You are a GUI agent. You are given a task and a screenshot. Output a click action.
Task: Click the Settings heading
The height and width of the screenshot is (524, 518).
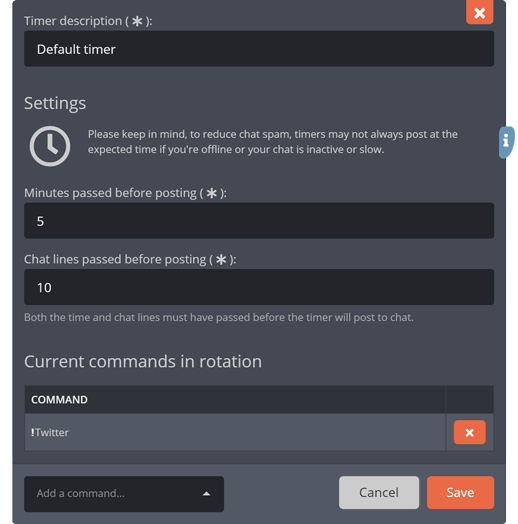pyautogui.click(x=55, y=103)
